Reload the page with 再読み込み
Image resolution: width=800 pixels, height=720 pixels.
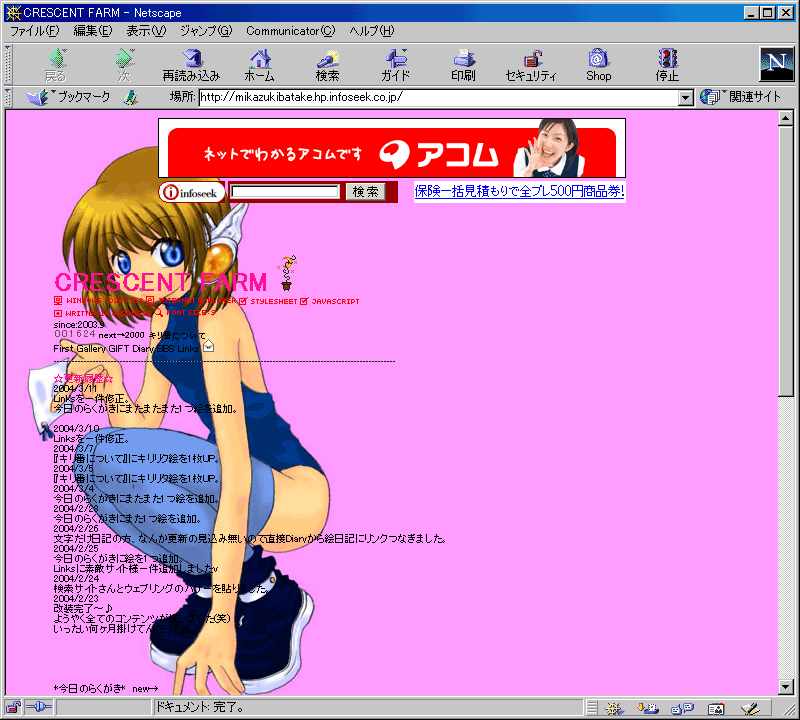(191, 65)
